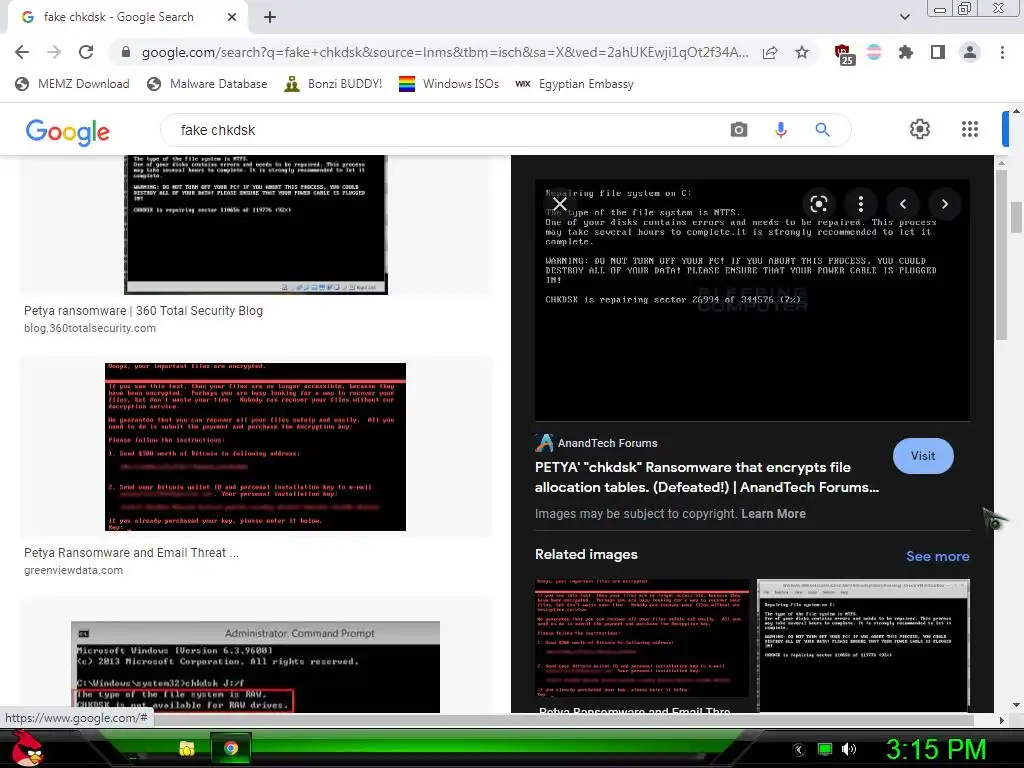This screenshot has height=768, width=1024.
Task: Open the Google apps grid
Action: 970,129
